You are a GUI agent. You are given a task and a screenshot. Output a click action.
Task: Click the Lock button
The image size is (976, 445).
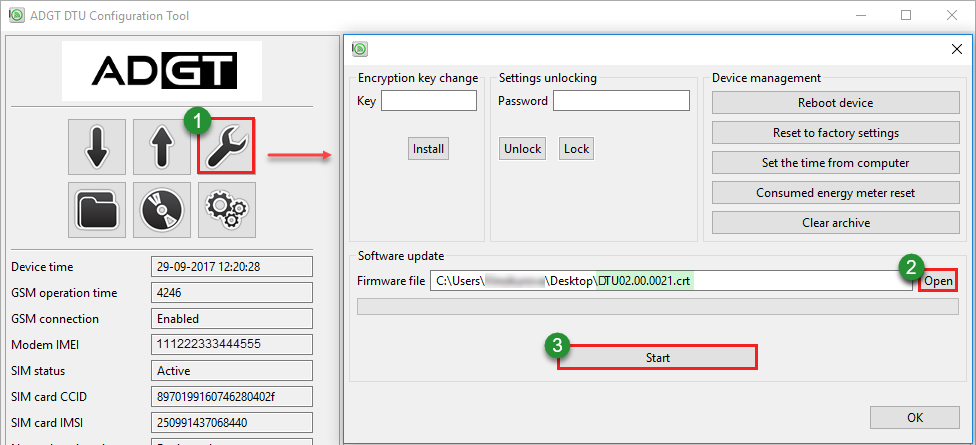[576, 149]
